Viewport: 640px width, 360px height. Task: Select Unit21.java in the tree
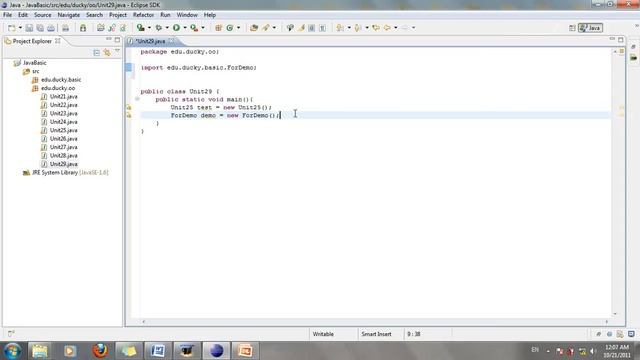(x=63, y=97)
